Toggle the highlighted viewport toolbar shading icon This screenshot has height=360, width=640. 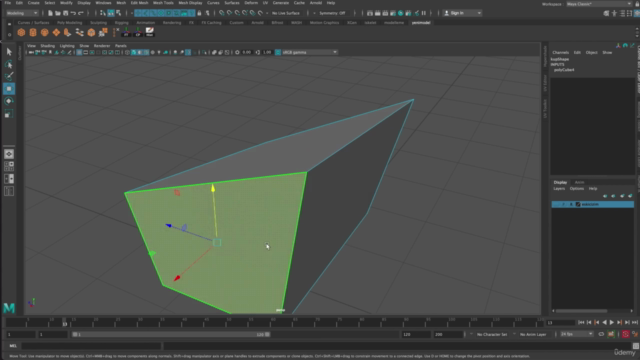click(134, 52)
